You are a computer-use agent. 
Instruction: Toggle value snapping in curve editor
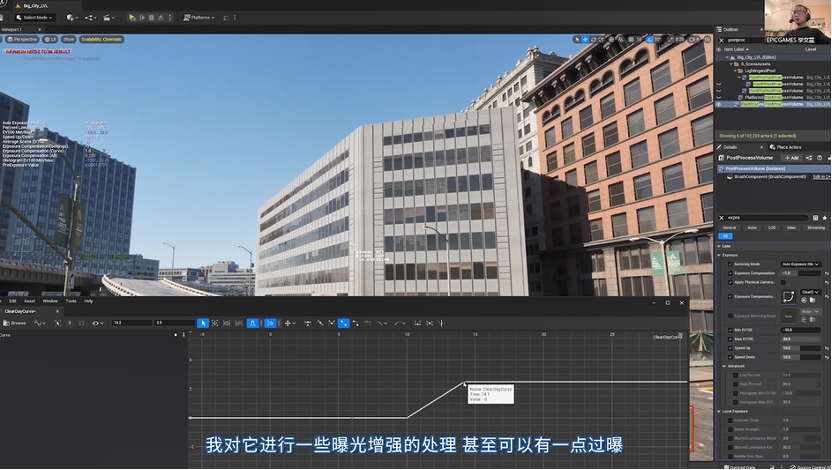pos(270,323)
